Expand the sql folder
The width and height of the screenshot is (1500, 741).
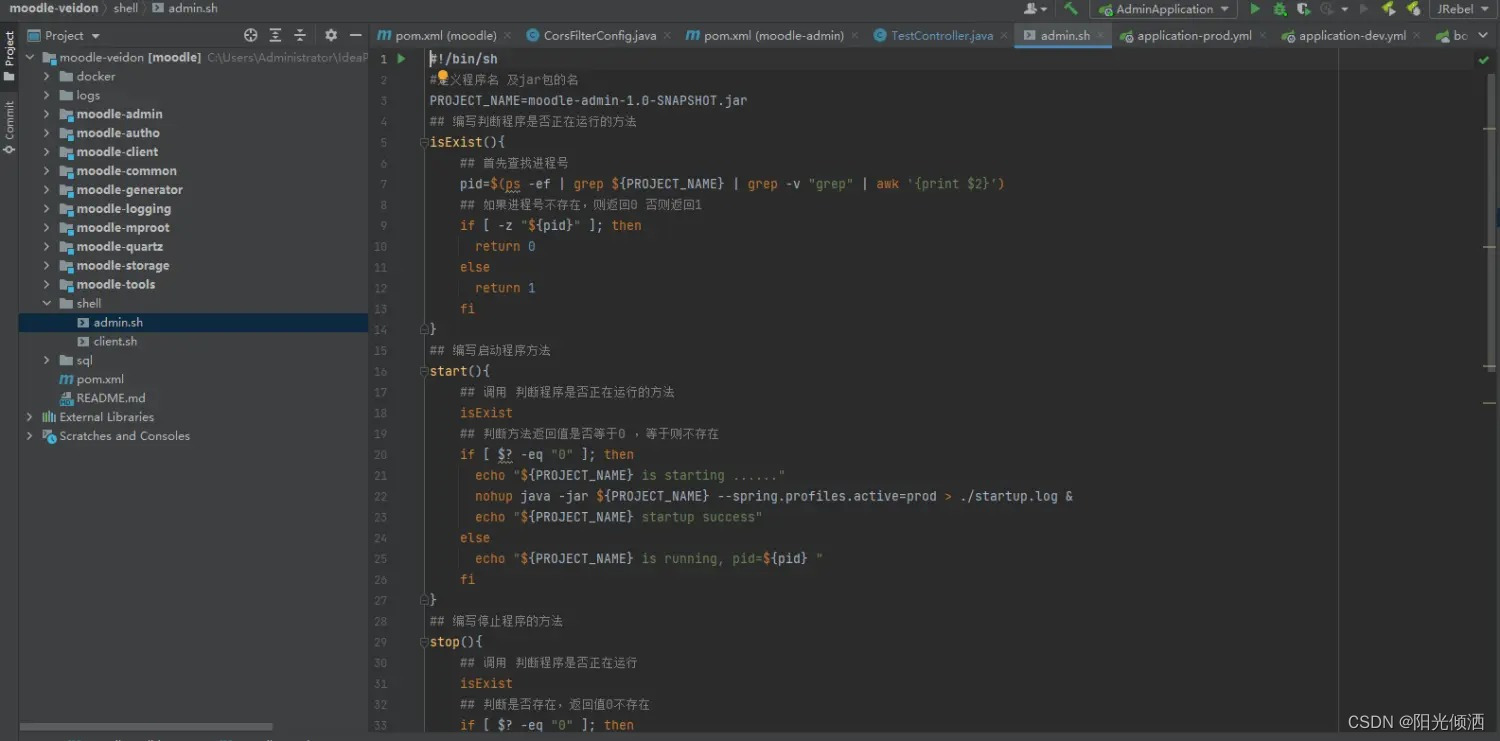pos(47,360)
